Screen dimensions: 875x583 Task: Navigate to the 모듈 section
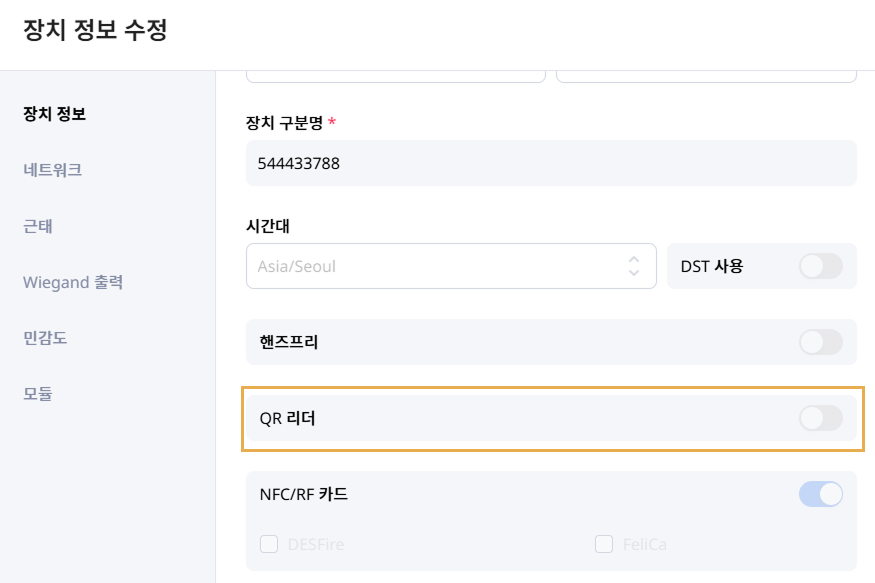click(x=38, y=393)
